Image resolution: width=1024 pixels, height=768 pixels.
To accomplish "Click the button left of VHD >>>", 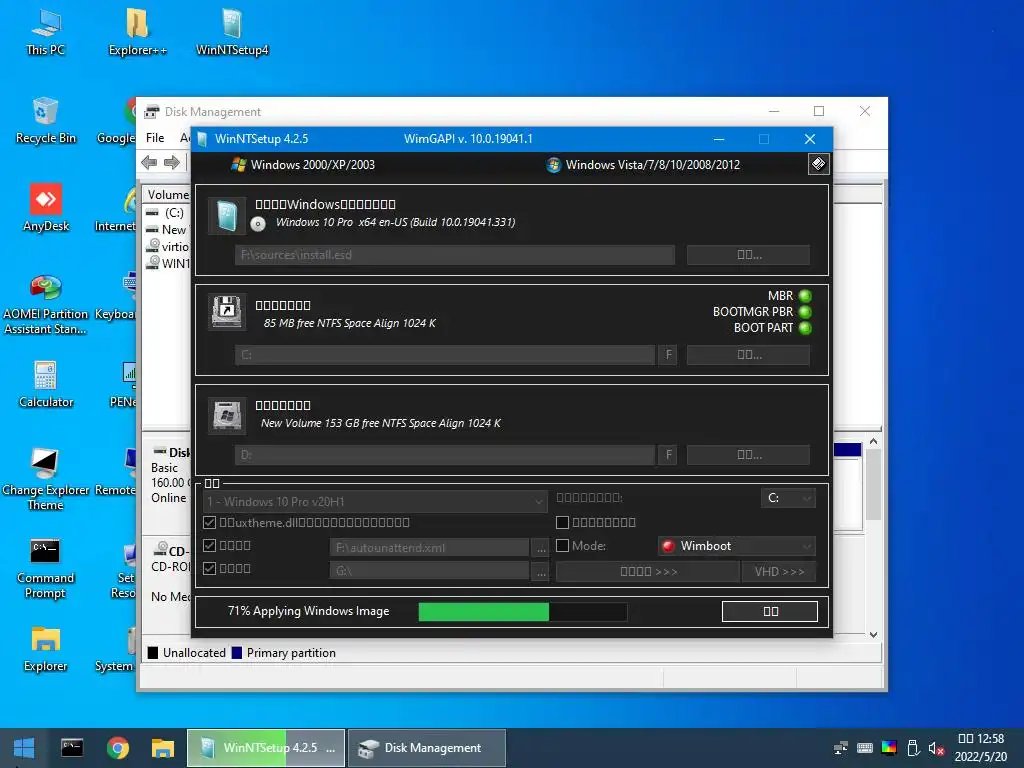I will (648, 571).
